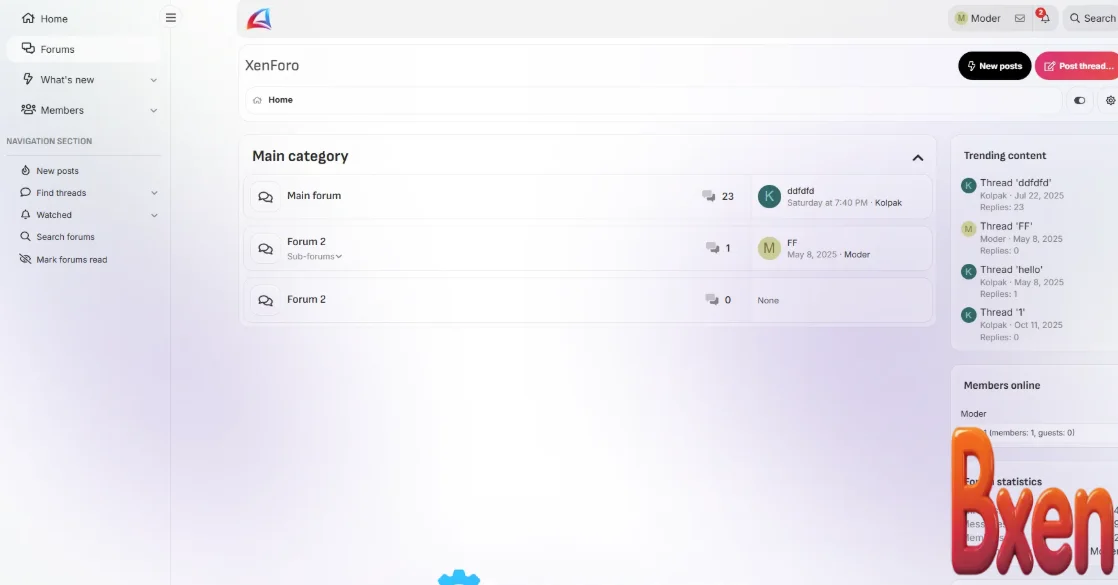Screen dimensions: 1118x585
Task: Click the Main forum chat bubble icon
Action: click(265, 197)
